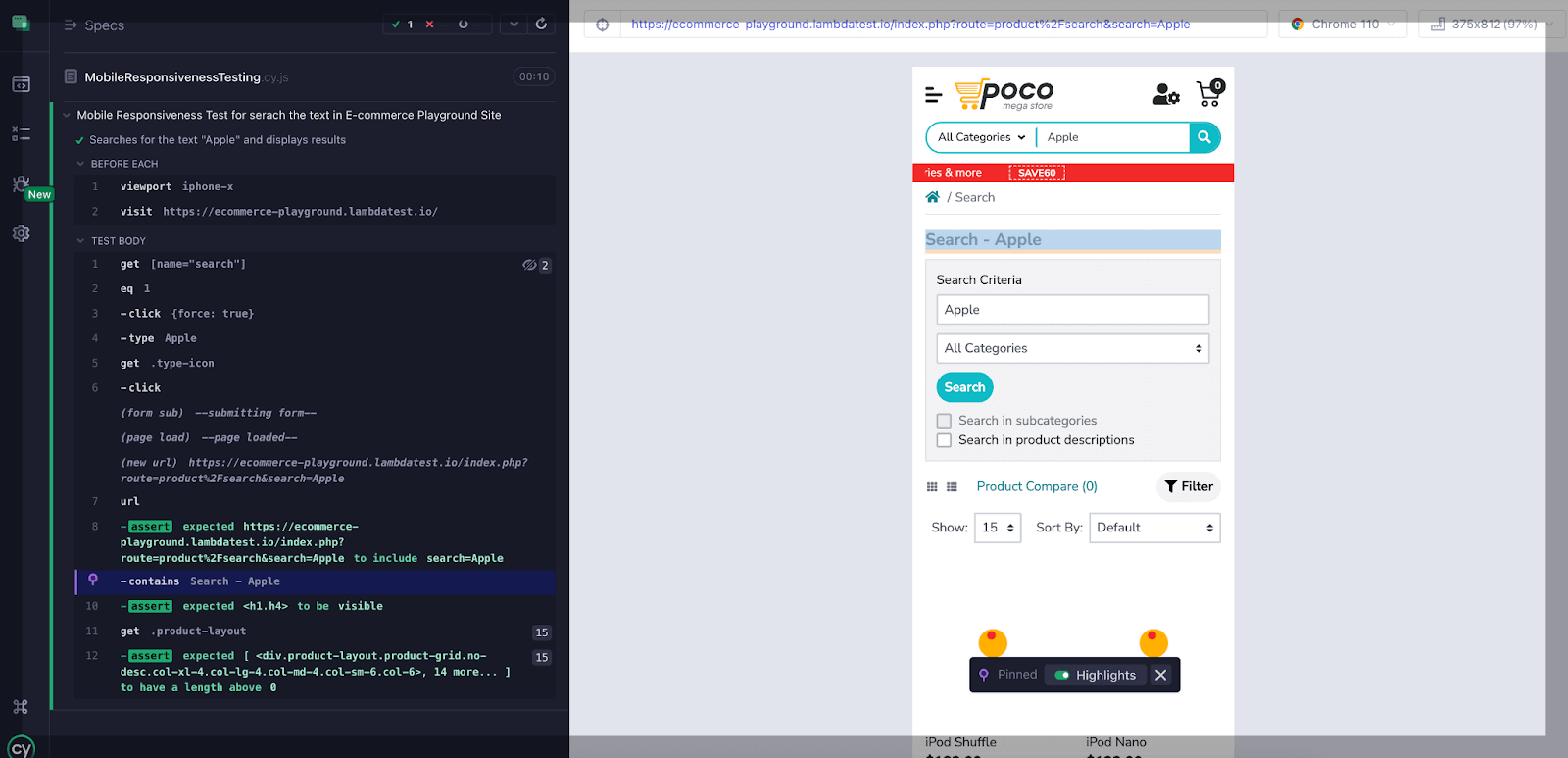1568x758 pixels.
Task: Switch to list view icon
Action: coord(952,487)
